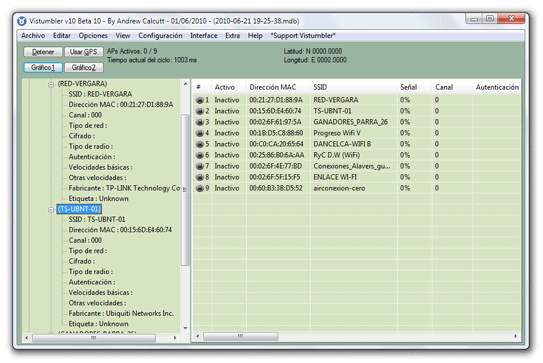Screen dimensions: 543x363
Task: Click the signal icon for row 7 Conexiones_Alavers
Action: click(x=199, y=166)
